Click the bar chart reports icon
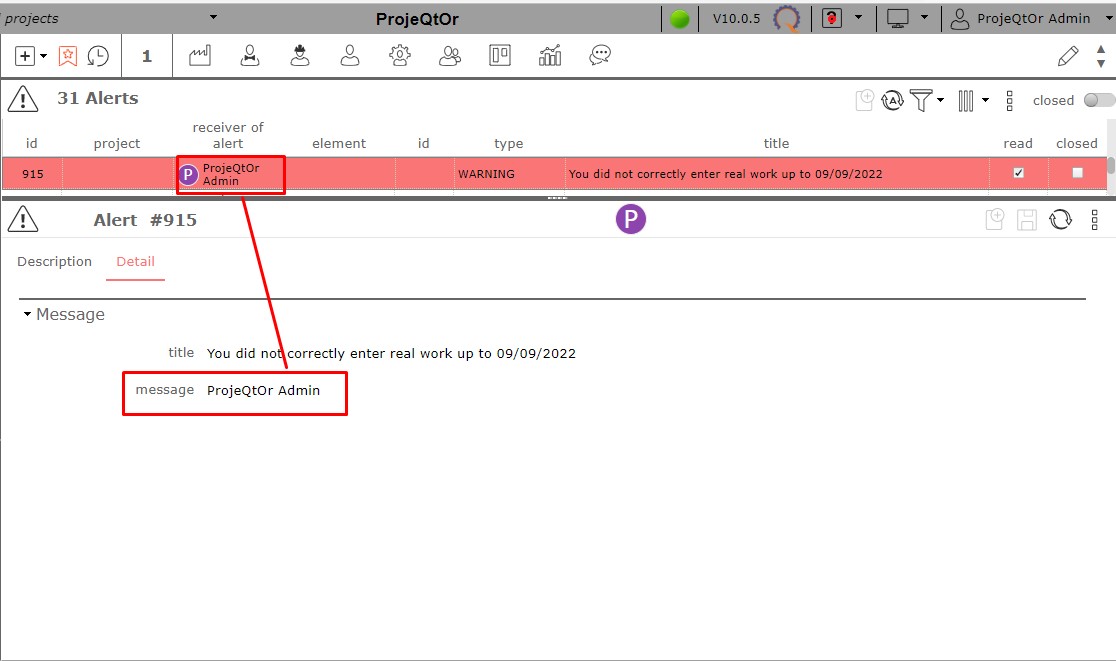Image resolution: width=1116 pixels, height=661 pixels. pyautogui.click(x=550, y=56)
